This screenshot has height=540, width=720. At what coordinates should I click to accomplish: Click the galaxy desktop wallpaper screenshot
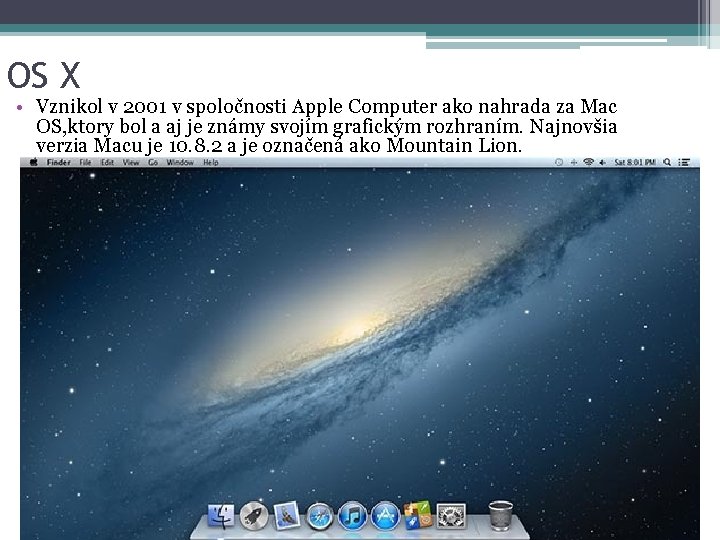tap(360, 348)
